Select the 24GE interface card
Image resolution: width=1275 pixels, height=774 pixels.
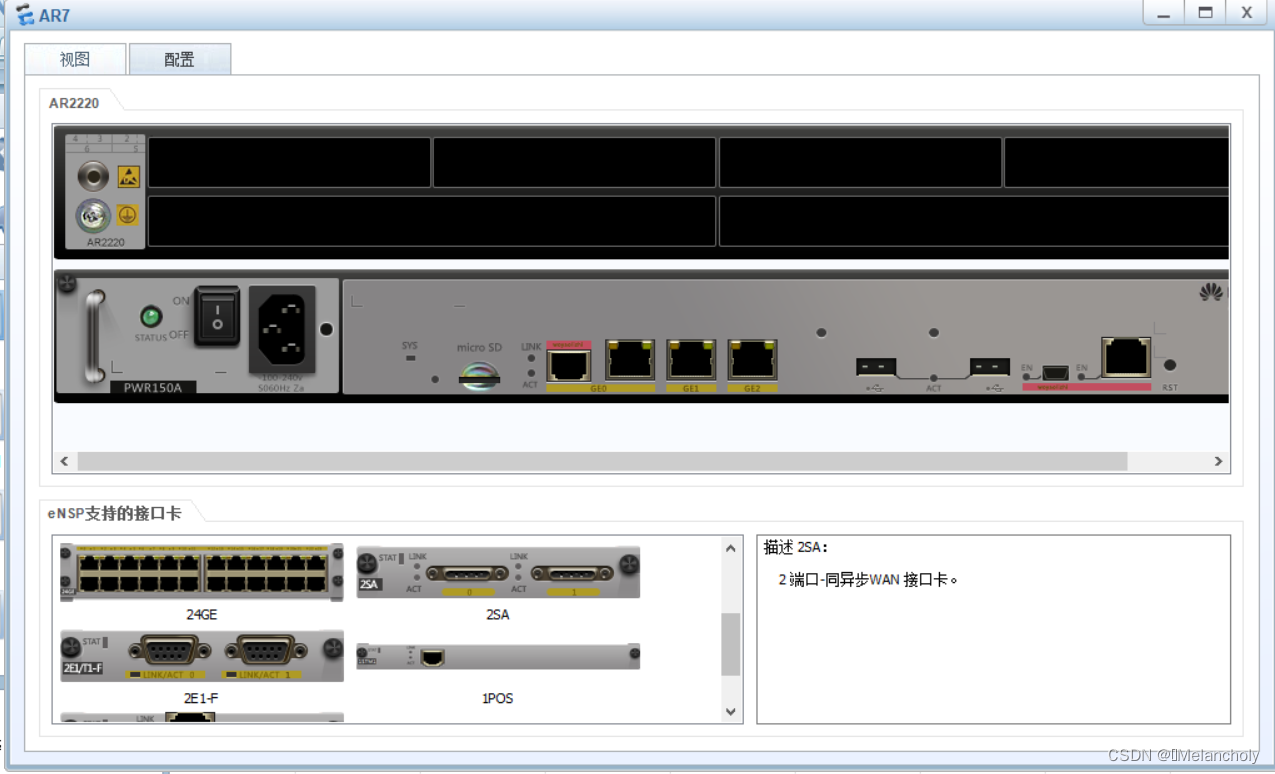click(x=200, y=571)
